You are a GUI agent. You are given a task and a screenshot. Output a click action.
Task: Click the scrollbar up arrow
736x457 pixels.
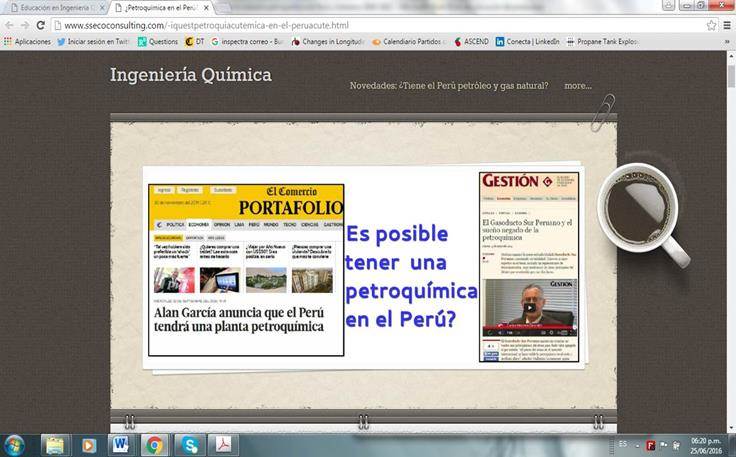tap(731, 55)
